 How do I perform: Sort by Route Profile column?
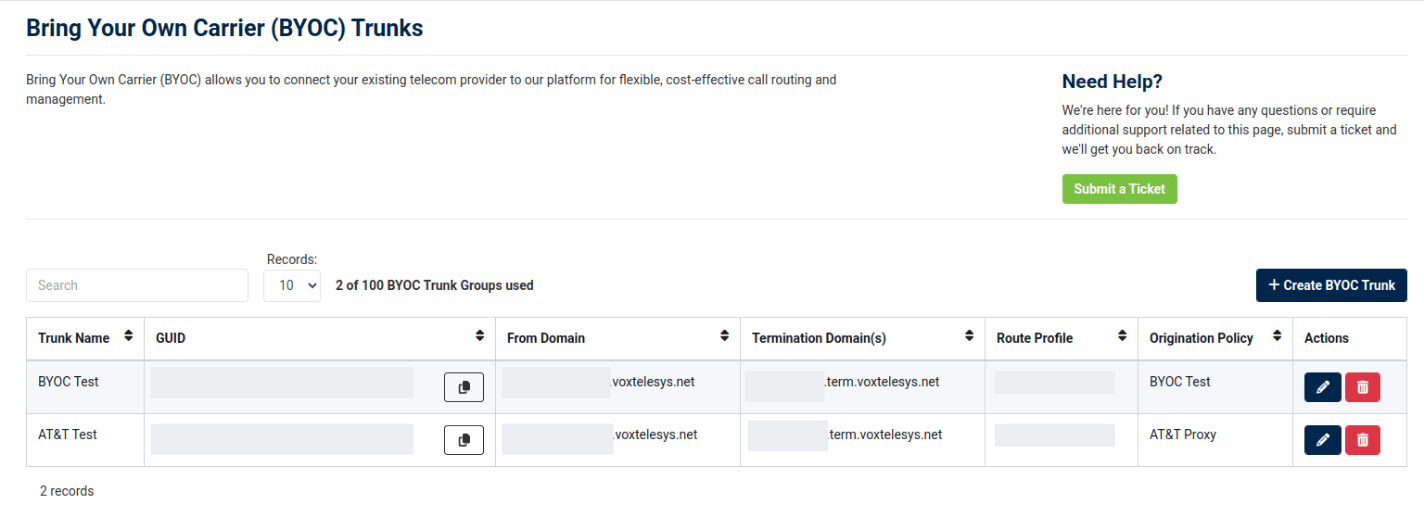(x=1122, y=337)
